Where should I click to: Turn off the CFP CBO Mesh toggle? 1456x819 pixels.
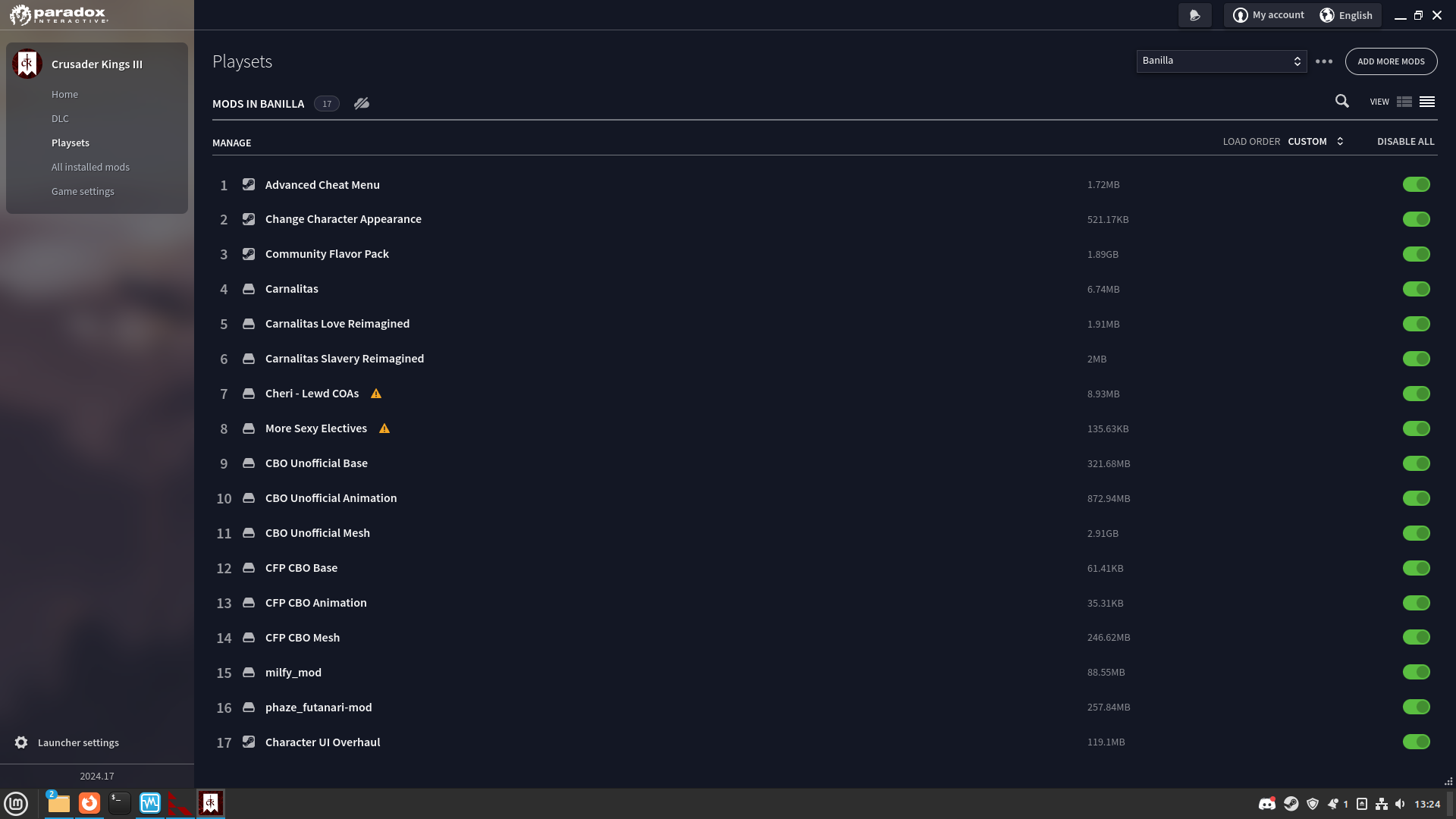[x=1416, y=637]
